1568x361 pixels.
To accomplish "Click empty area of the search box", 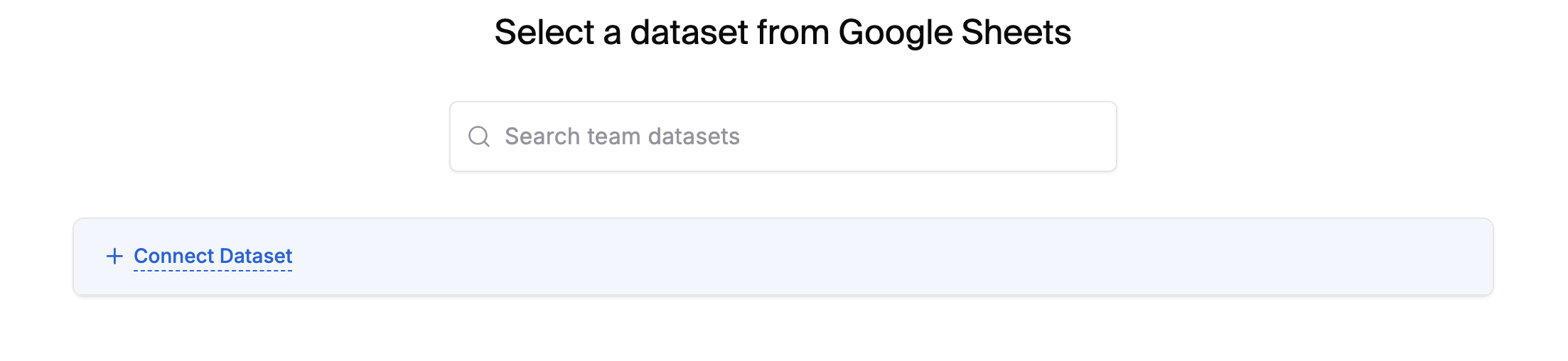I will tap(924, 136).
